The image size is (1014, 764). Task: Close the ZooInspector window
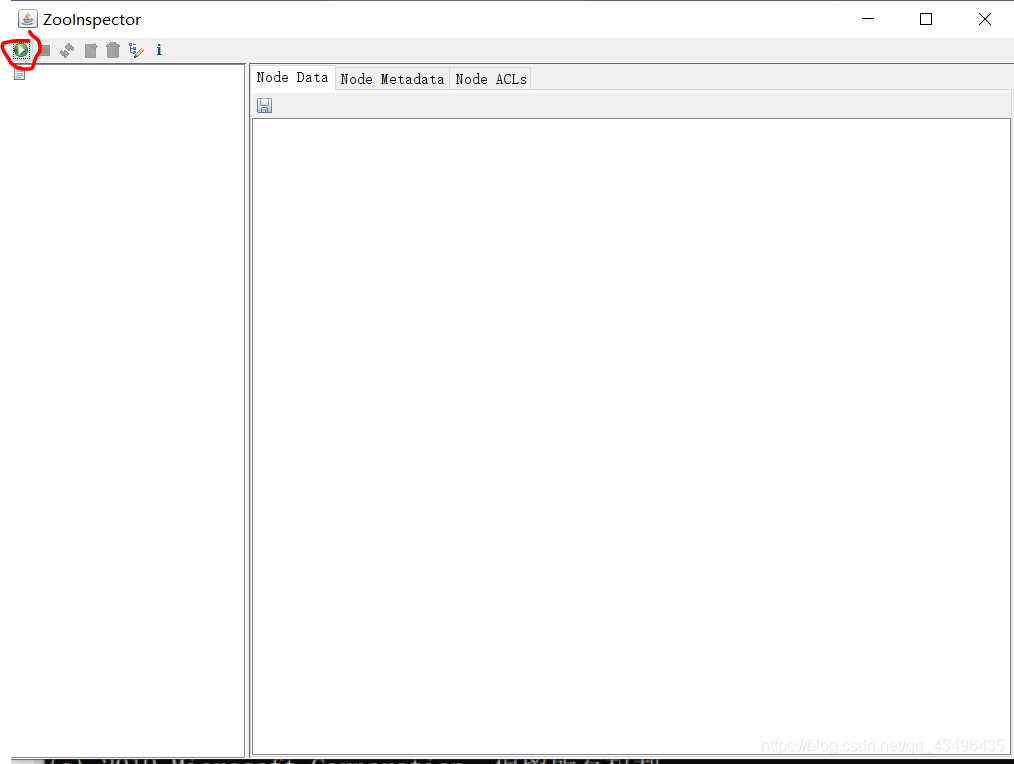(984, 19)
